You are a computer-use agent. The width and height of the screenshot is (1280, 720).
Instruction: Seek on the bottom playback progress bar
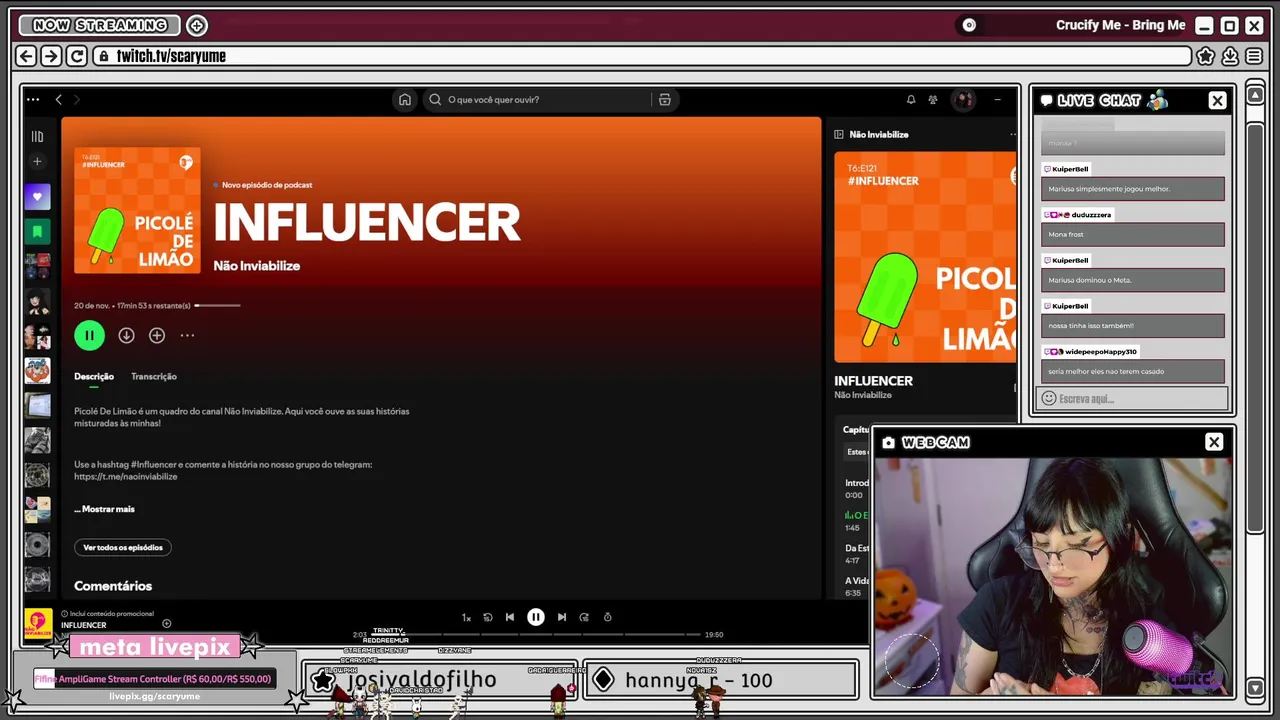coord(536,635)
